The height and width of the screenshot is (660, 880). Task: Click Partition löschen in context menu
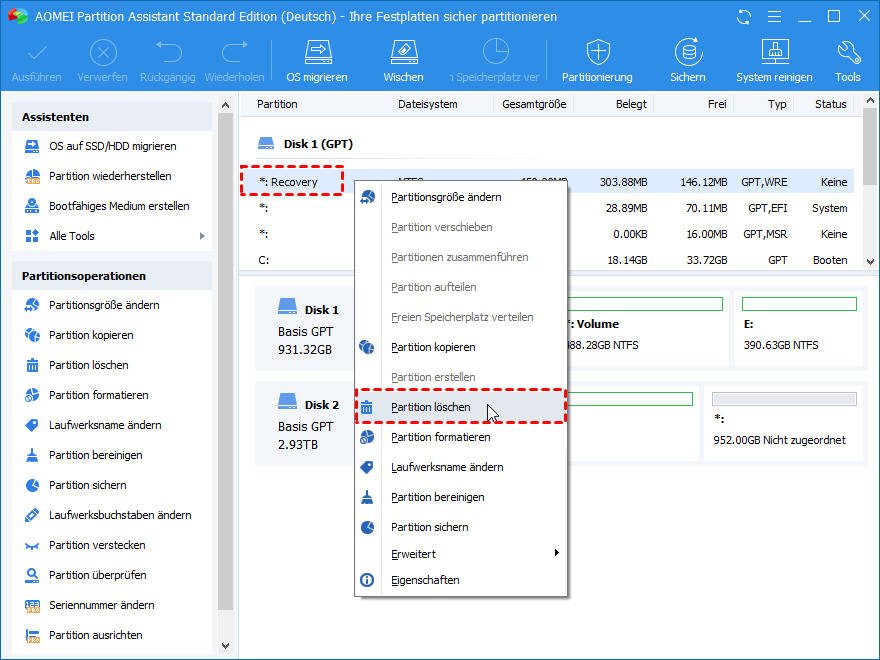pos(460,407)
